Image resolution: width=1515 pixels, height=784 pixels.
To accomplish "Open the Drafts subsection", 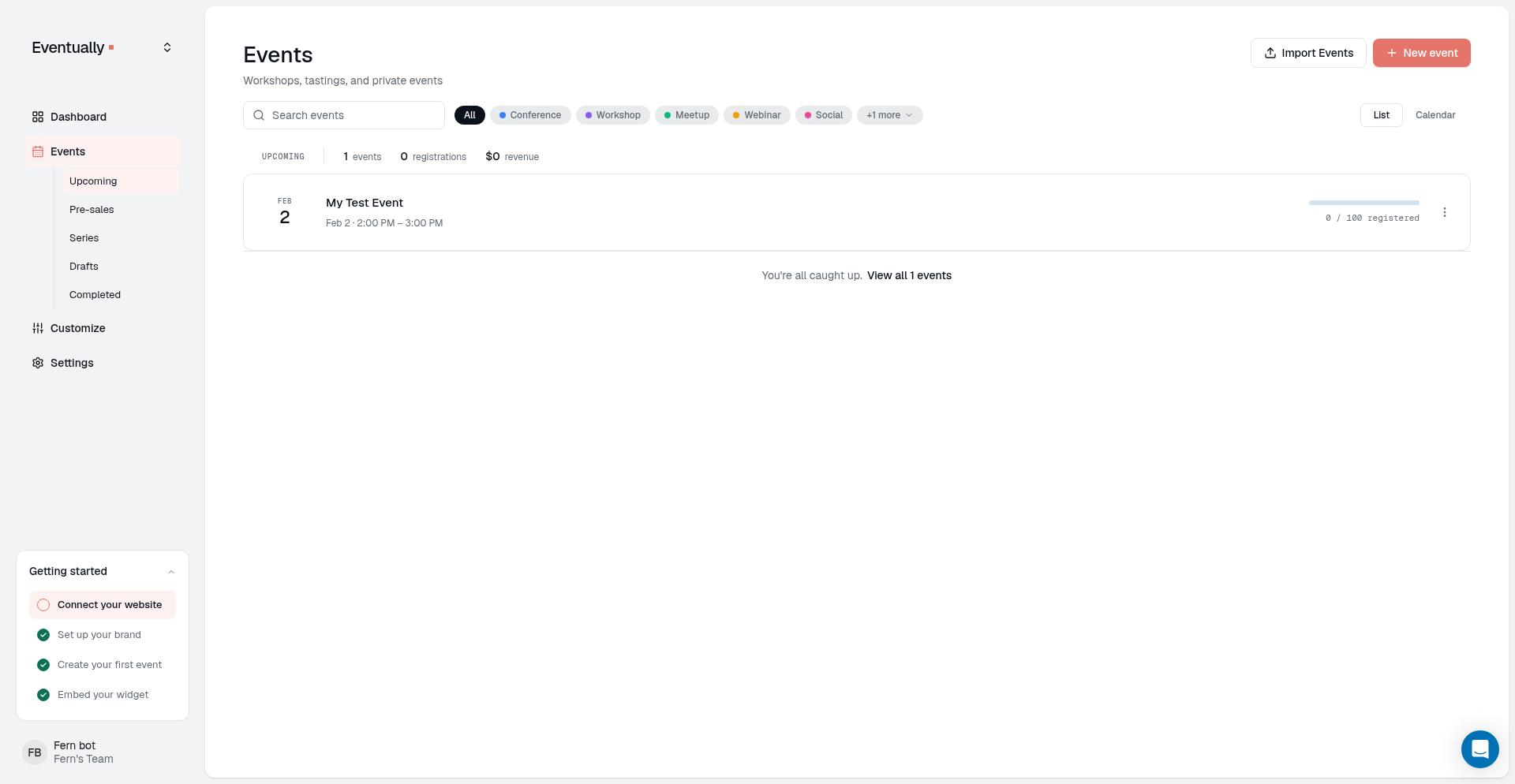I will coord(121,267).
